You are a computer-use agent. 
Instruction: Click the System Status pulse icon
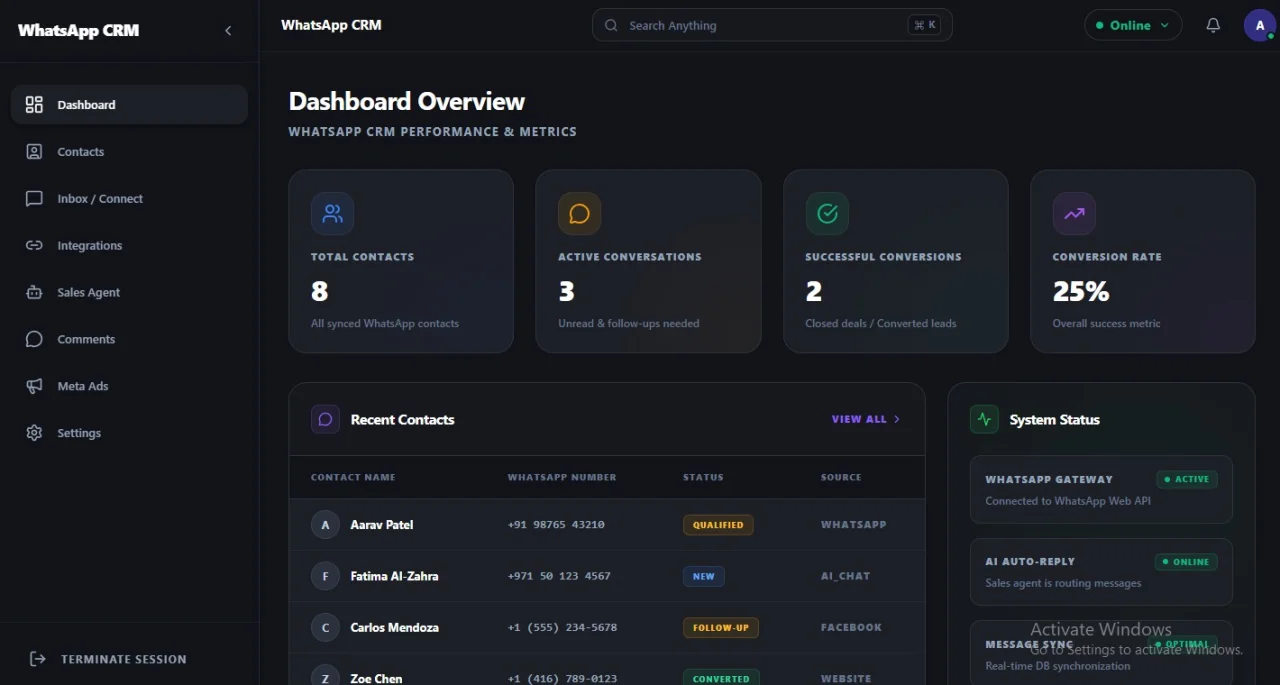[x=984, y=419]
